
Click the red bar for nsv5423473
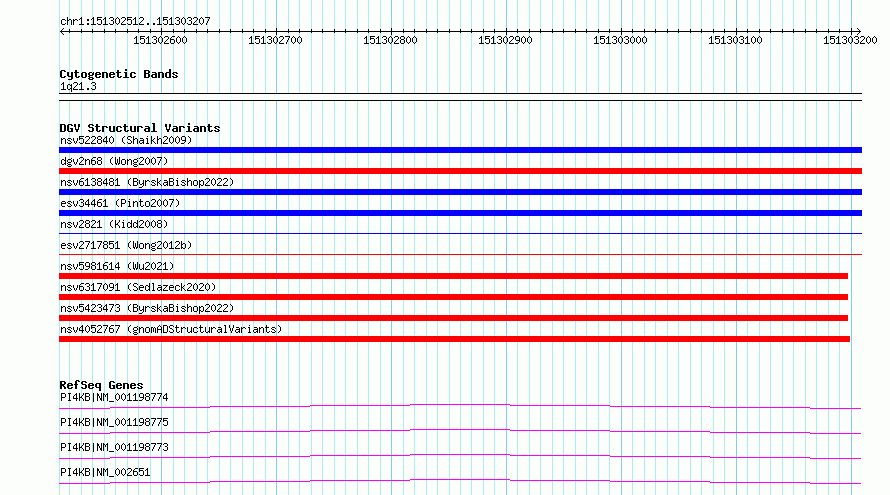point(454,318)
